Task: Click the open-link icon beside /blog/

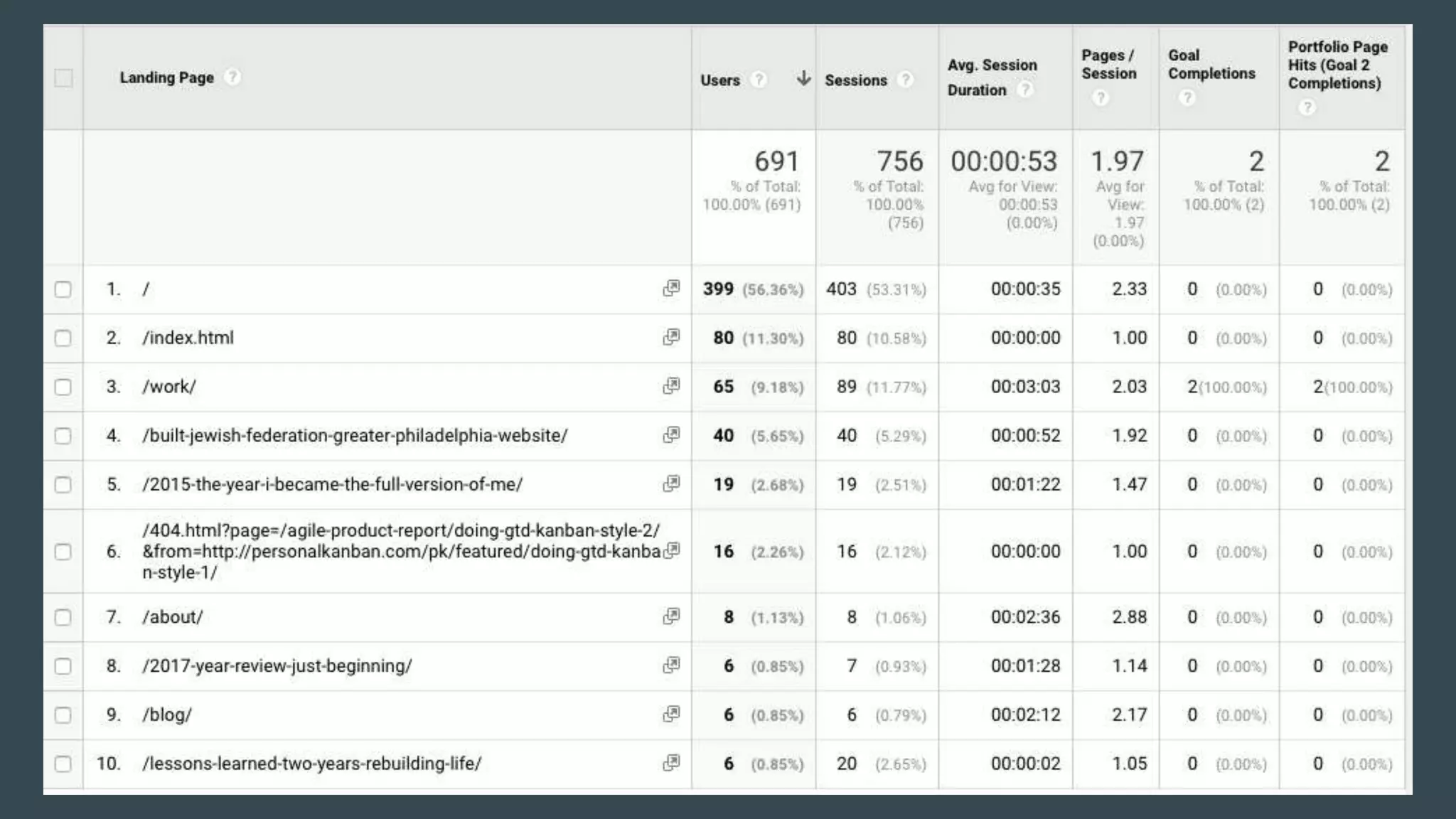Action: tap(671, 714)
